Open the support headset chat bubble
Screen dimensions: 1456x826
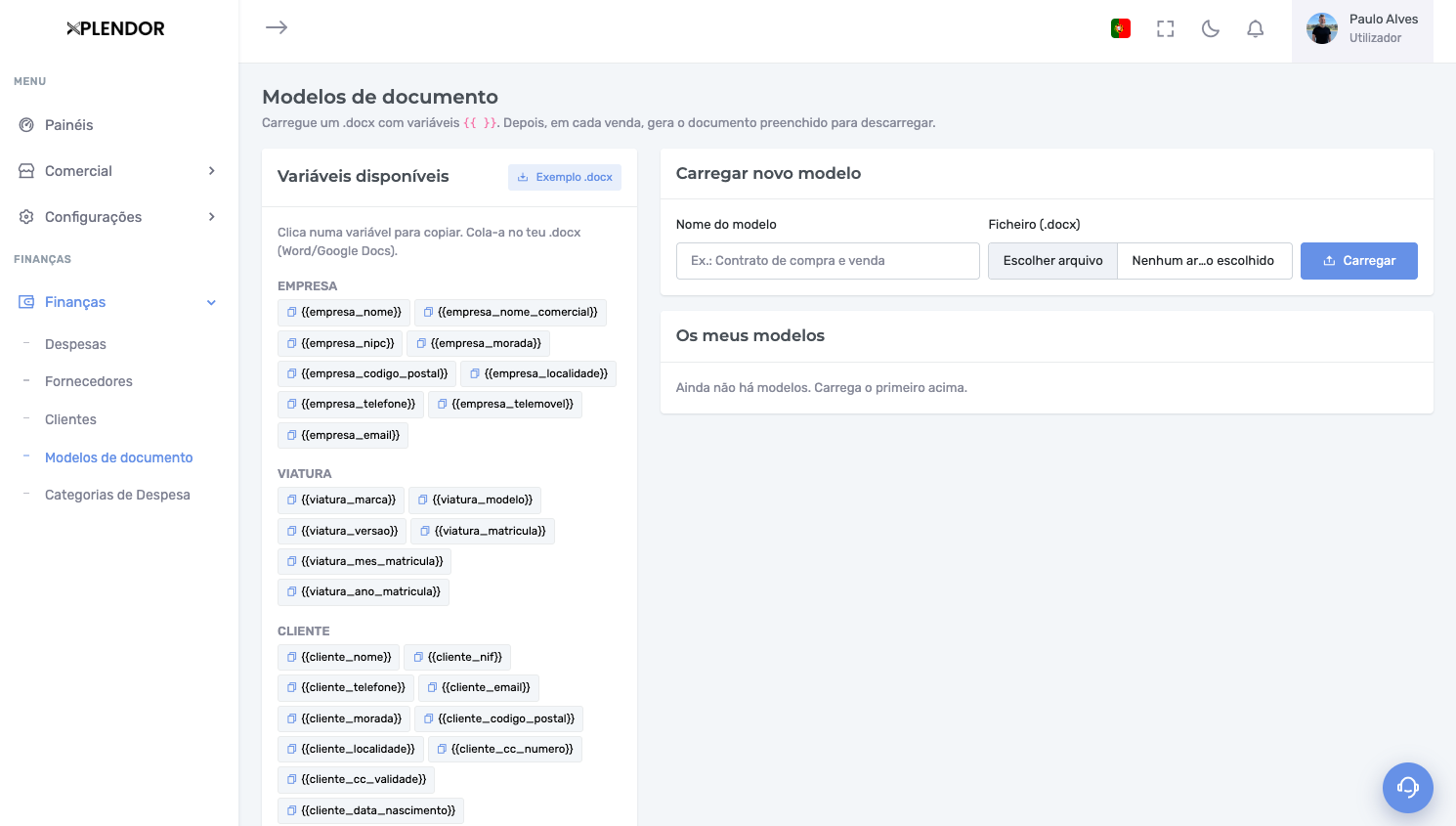[1408, 788]
